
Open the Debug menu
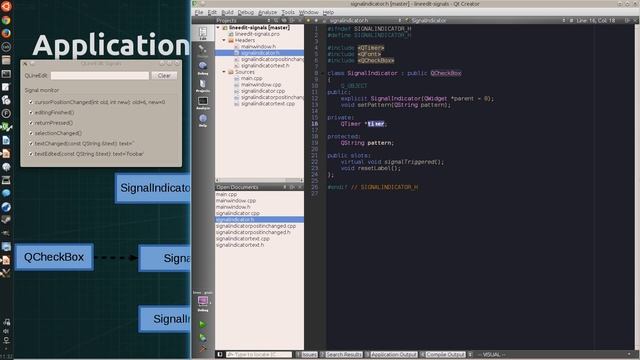246,12
